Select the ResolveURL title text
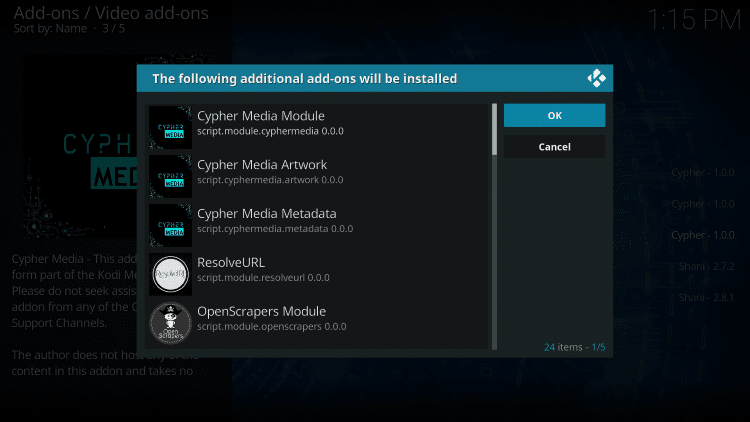Viewport: 750px width, 422px height. (x=231, y=262)
